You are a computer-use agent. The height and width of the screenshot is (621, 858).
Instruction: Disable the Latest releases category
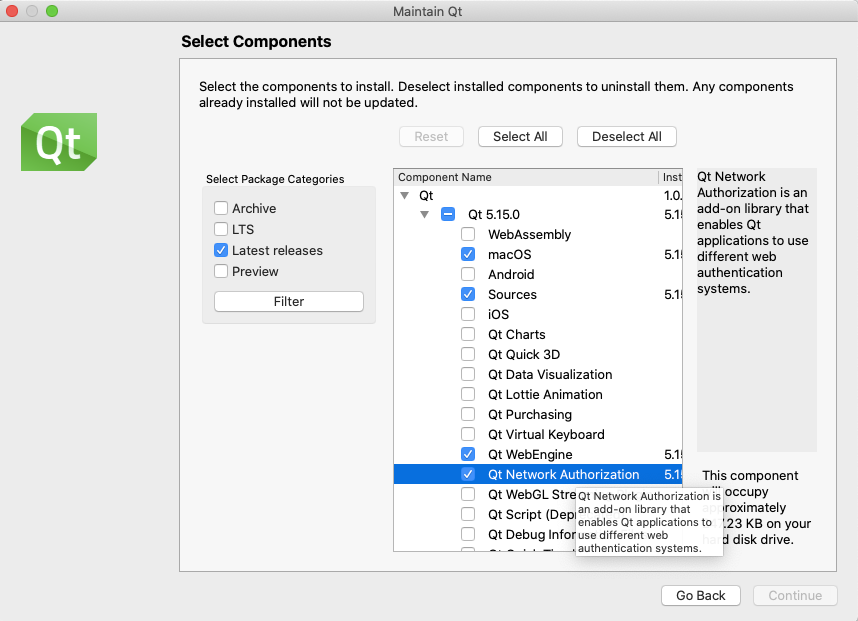pyautogui.click(x=222, y=250)
